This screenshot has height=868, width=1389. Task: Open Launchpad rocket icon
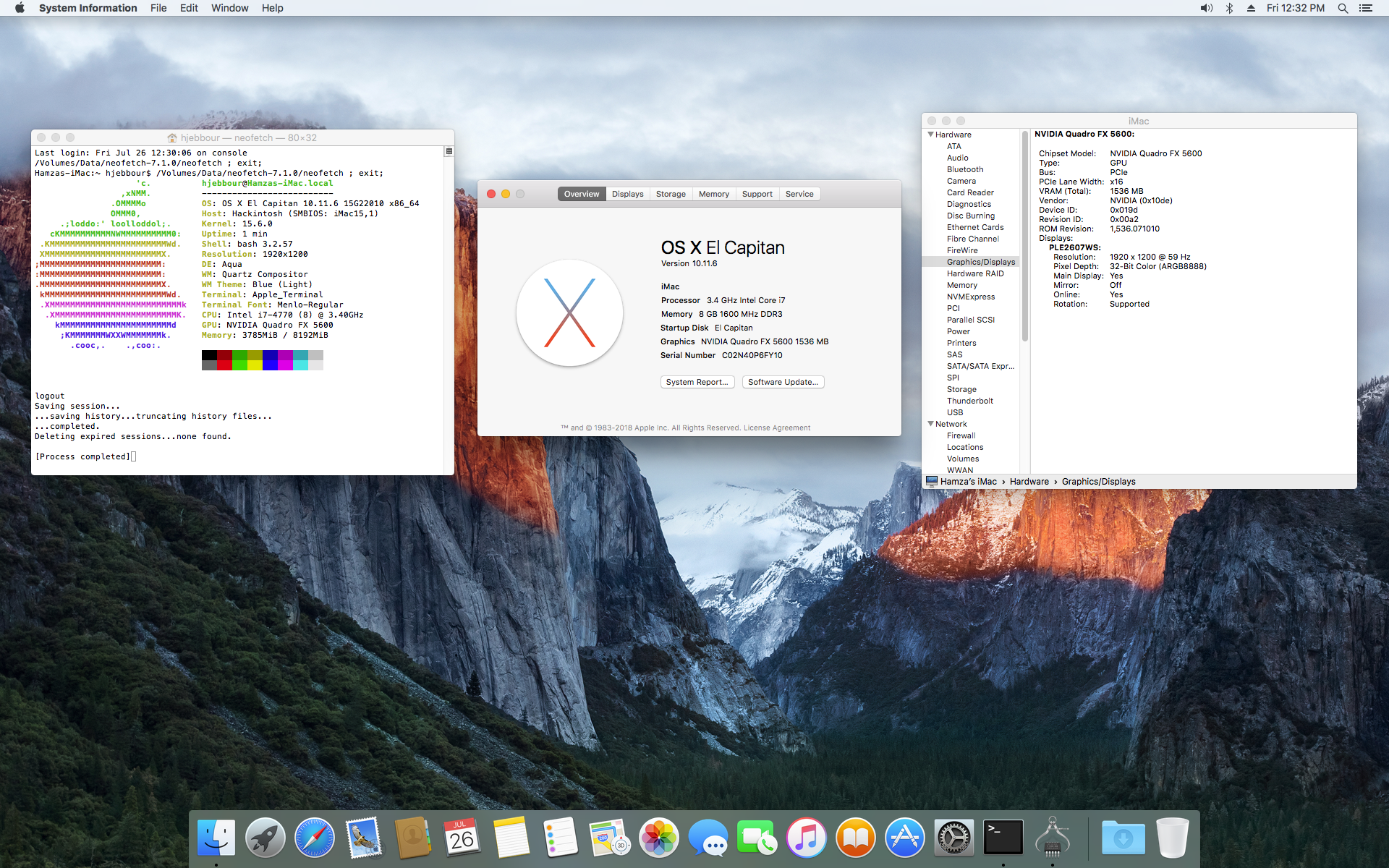point(265,838)
